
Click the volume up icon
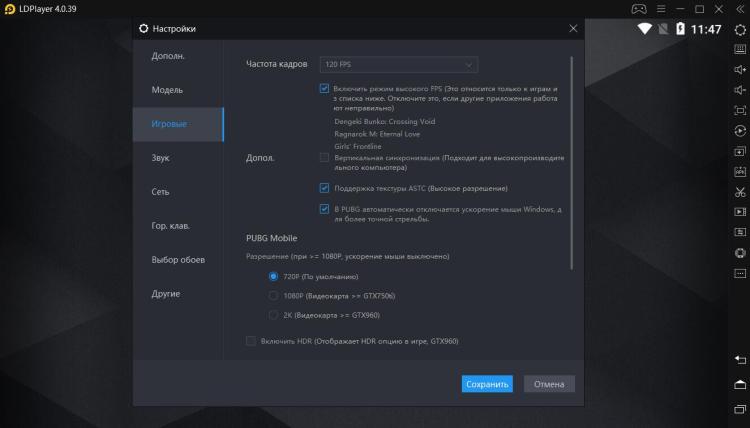(x=740, y=70)
